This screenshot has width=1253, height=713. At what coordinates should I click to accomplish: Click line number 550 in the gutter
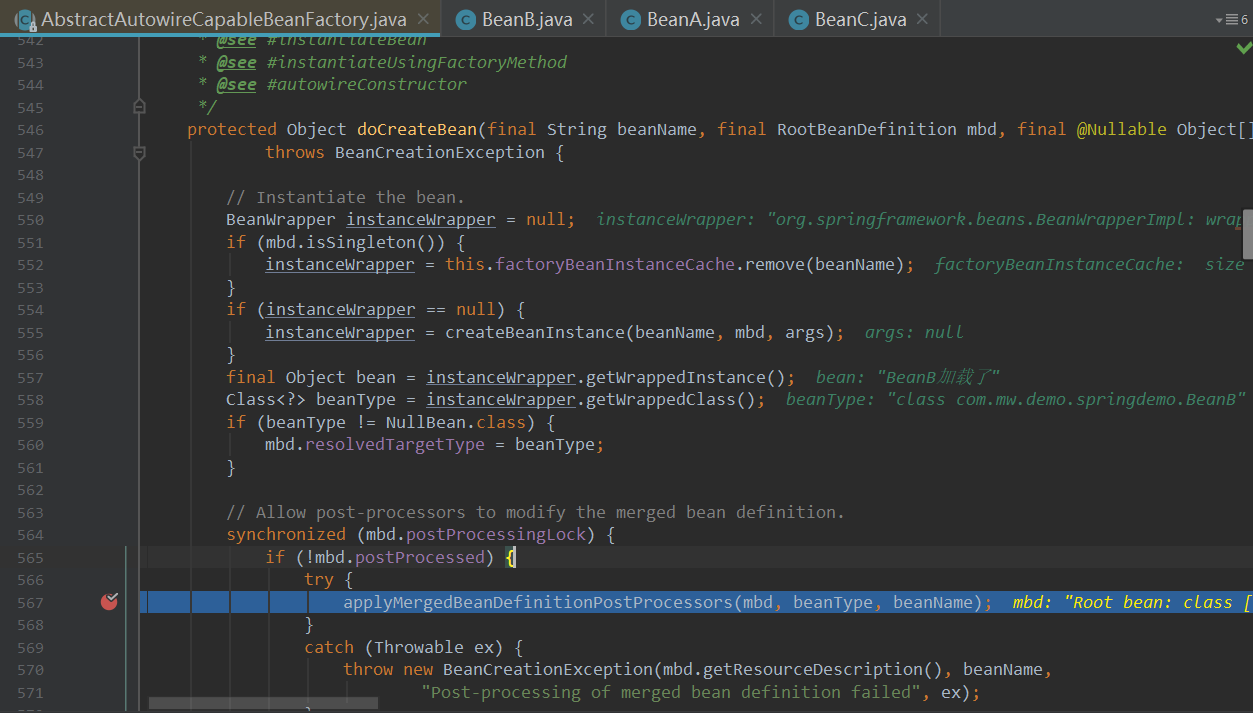pos(30,220)
